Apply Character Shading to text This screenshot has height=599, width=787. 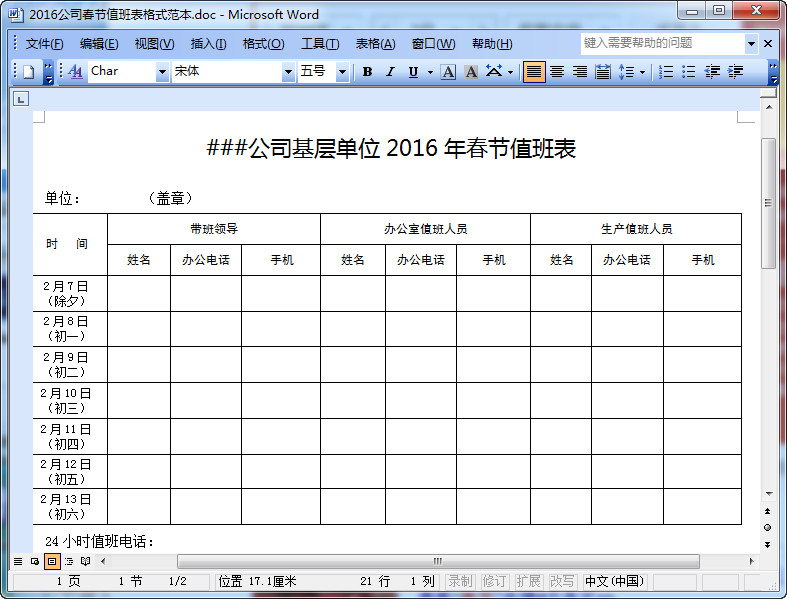point(471,72)
